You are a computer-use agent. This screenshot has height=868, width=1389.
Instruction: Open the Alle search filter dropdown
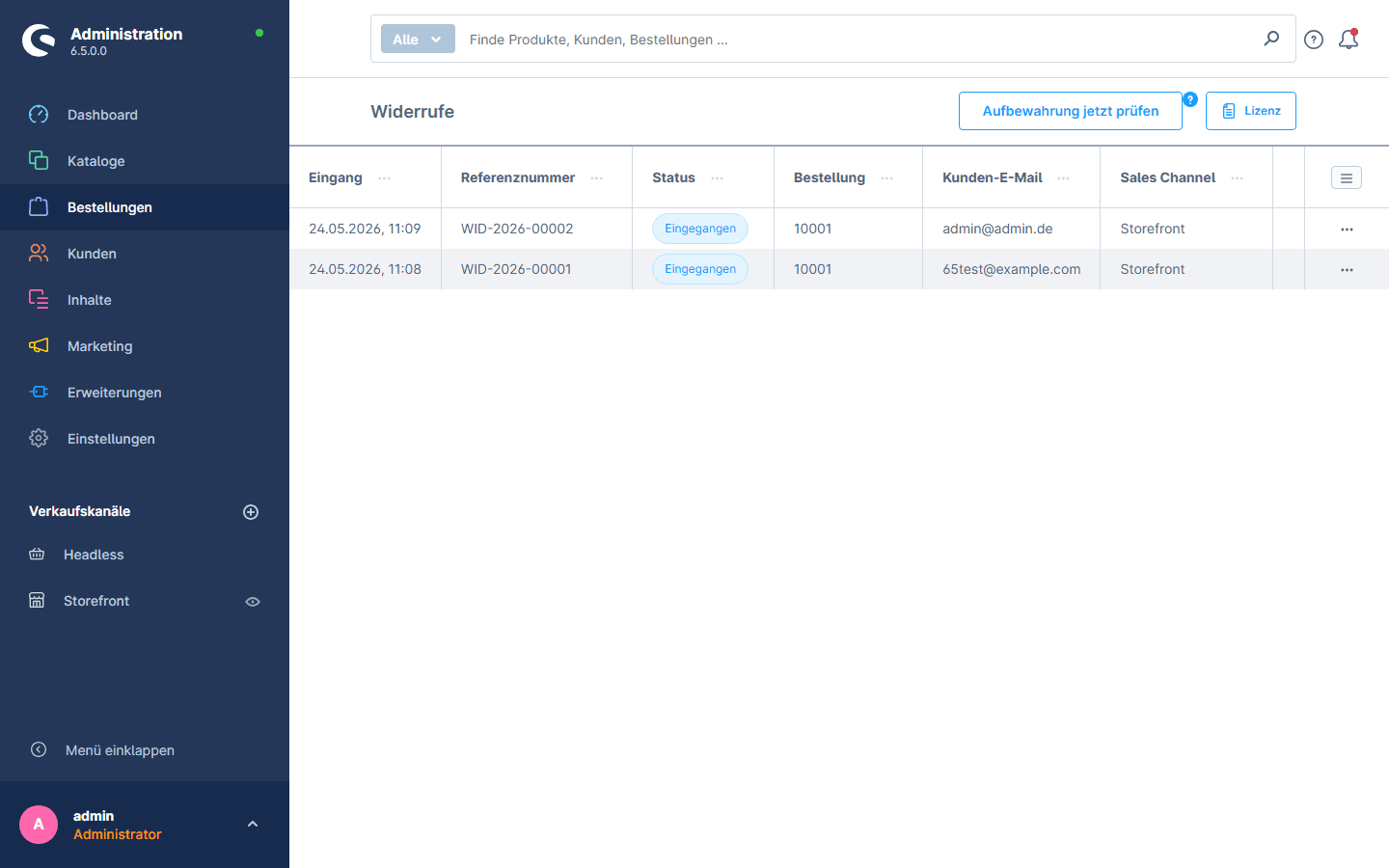pos(418,40)
